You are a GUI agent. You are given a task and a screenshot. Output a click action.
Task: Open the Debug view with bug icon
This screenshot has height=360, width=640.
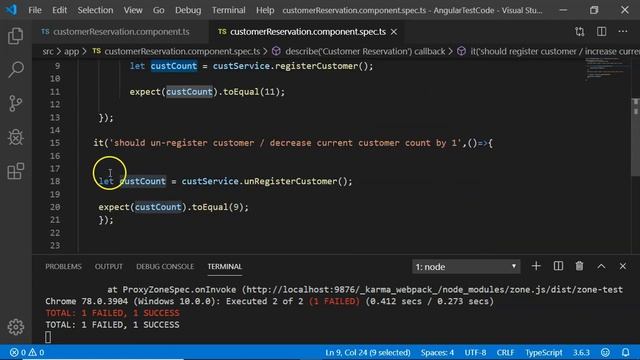tap(16, 137)
